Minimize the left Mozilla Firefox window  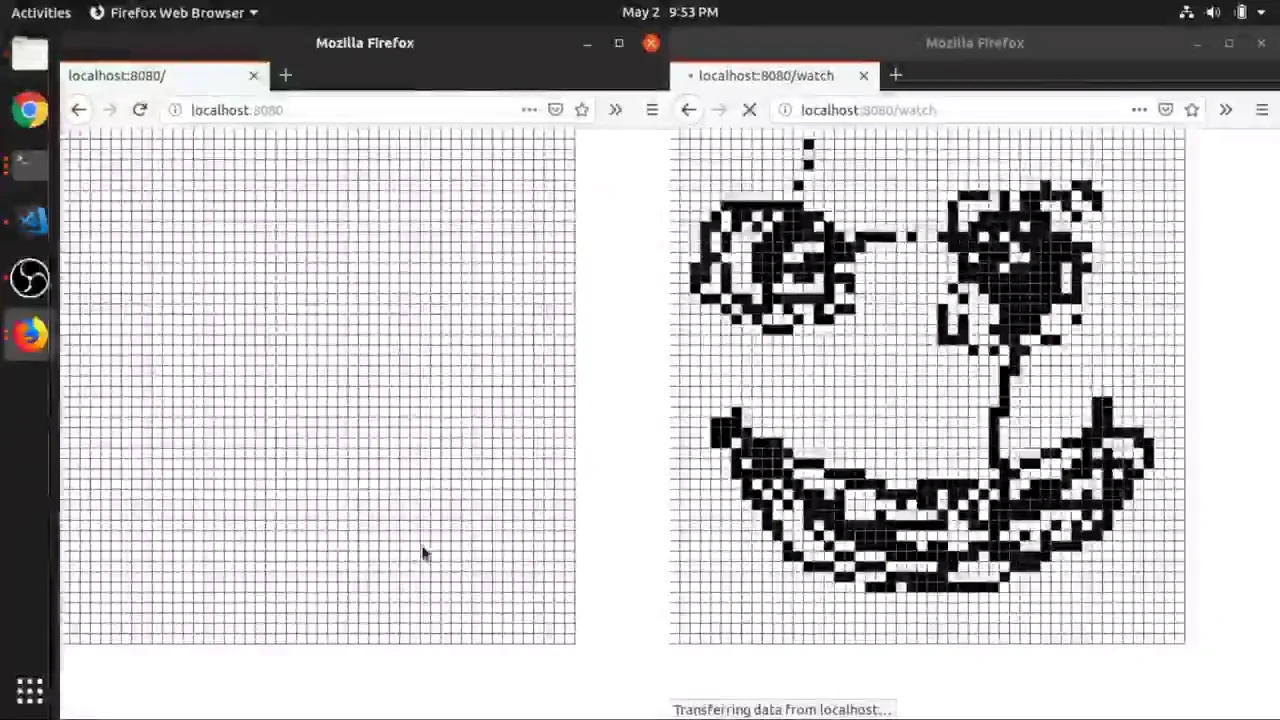pyautogui.click(x=587, y=43)
